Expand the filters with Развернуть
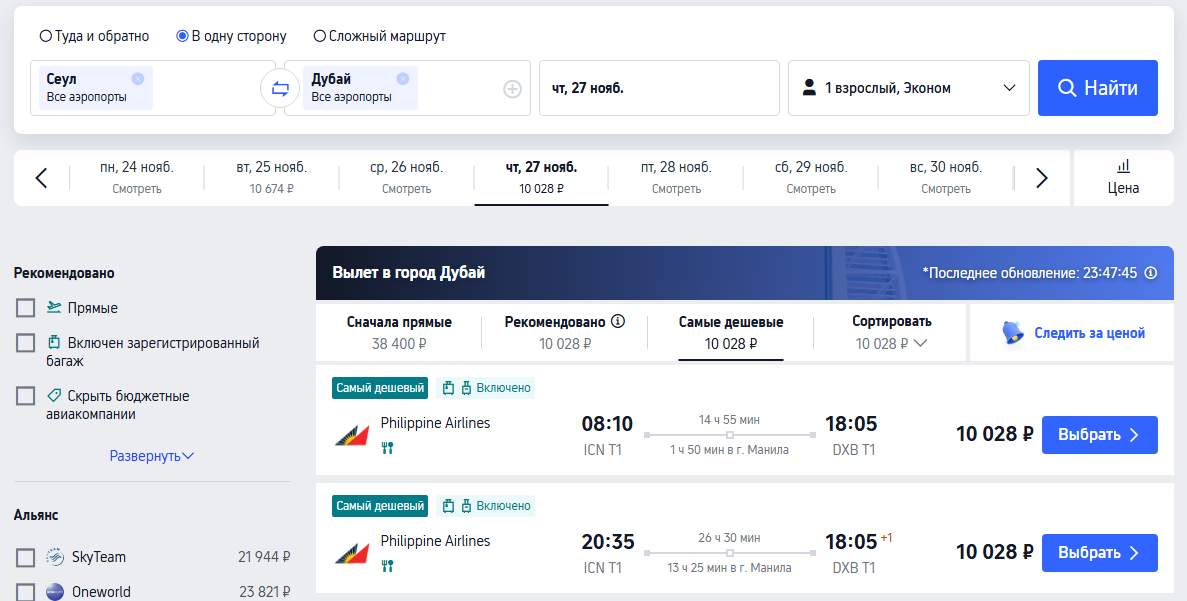1187x601 pixels. pyautogui.click(x=152, y=456)
